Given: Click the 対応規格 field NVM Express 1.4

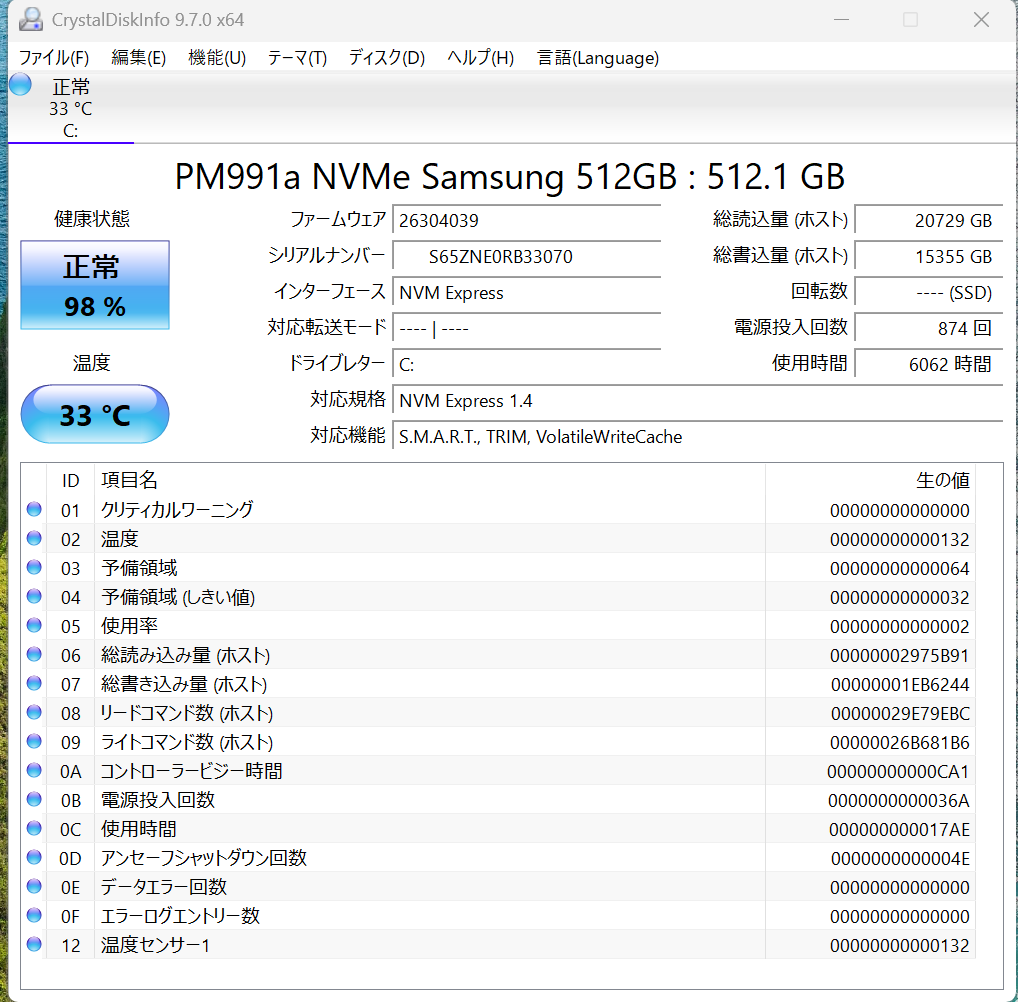Looking at the screenshot, I should click(698, 401).
